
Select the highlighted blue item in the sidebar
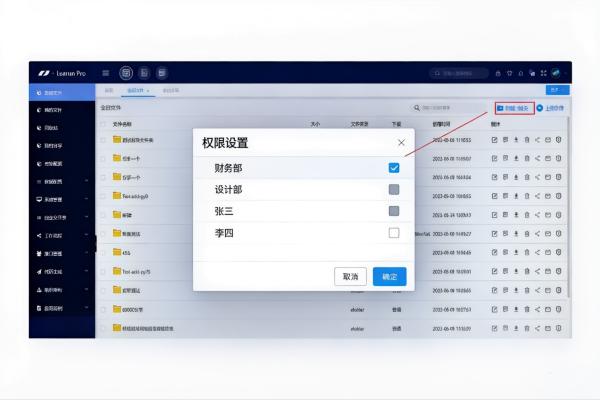[x=62, y=93]
